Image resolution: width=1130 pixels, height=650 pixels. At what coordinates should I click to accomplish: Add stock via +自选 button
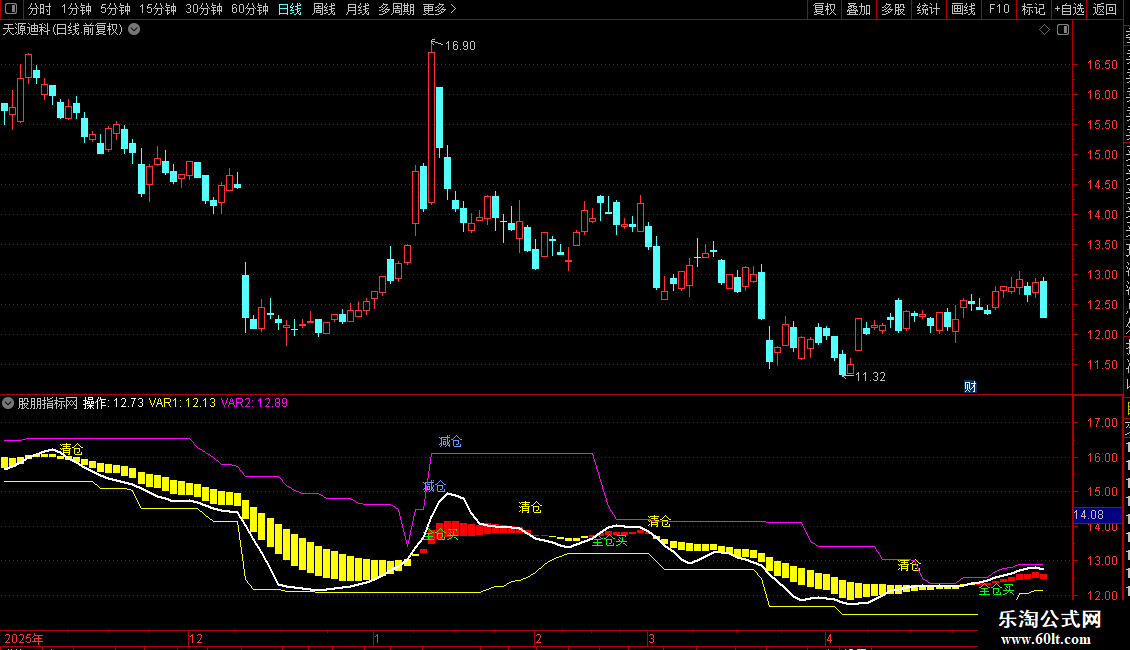click(1069, 9)
